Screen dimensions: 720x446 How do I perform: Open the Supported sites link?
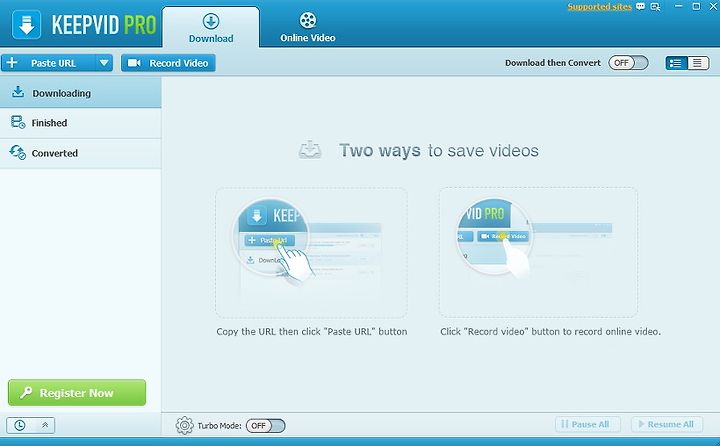pos(599,6)
